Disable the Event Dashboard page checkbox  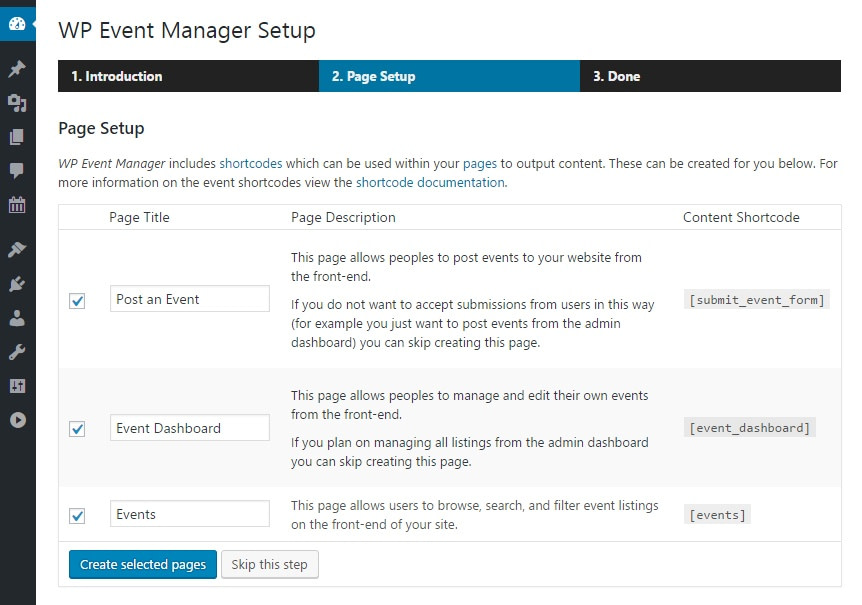click(77, 427)
